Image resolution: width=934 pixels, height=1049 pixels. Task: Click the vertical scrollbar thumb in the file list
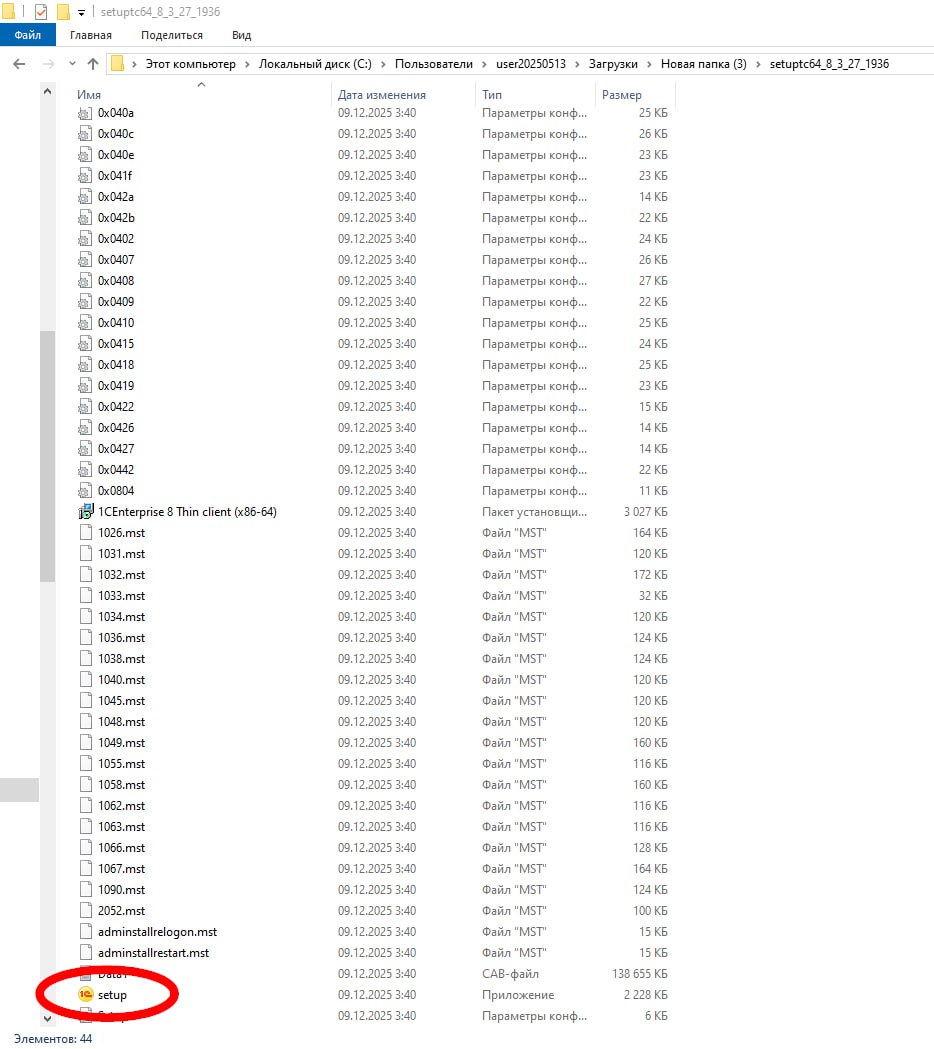pos(47,455)
